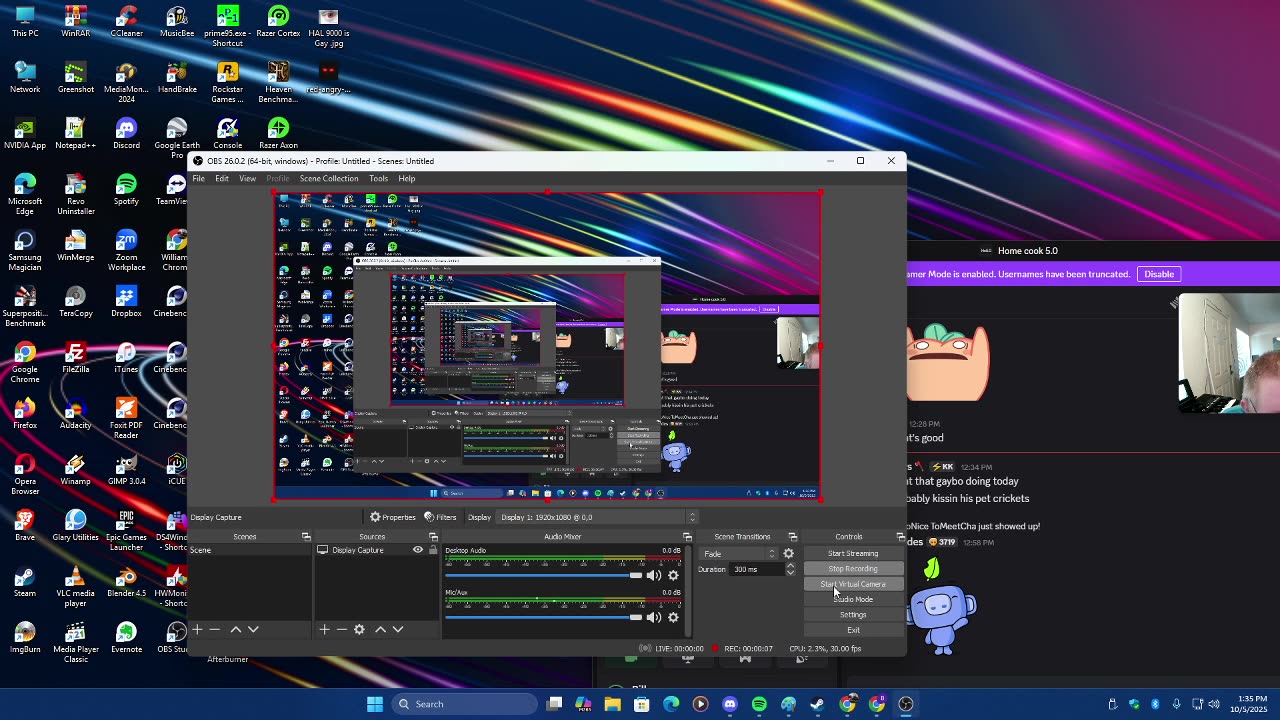Start the Virtual Camera
The width and height of the screenshot is (1280, 720).
853,584
